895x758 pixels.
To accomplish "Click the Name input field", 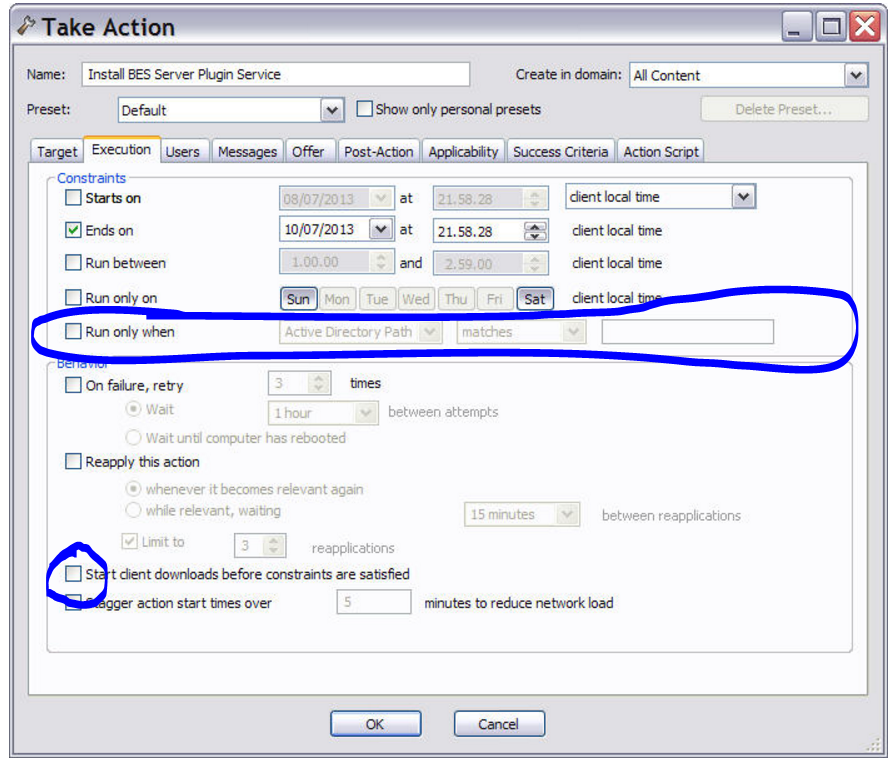I will tap(276, 74).
